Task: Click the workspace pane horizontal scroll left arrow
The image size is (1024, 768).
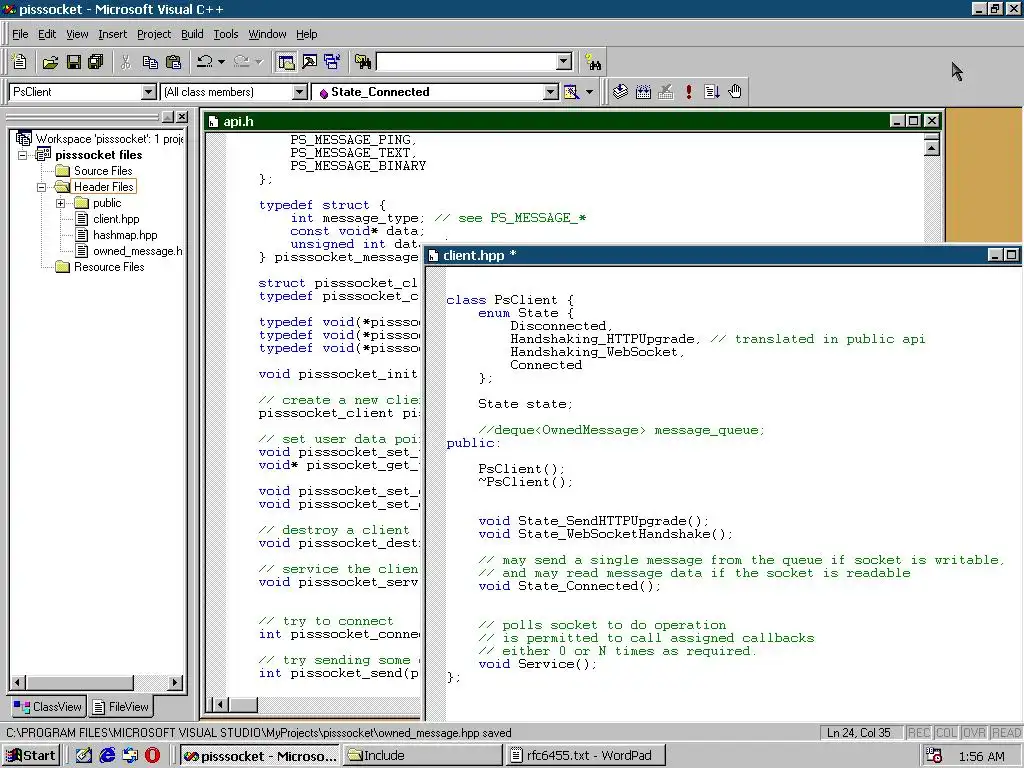Action: pos(18,683)
